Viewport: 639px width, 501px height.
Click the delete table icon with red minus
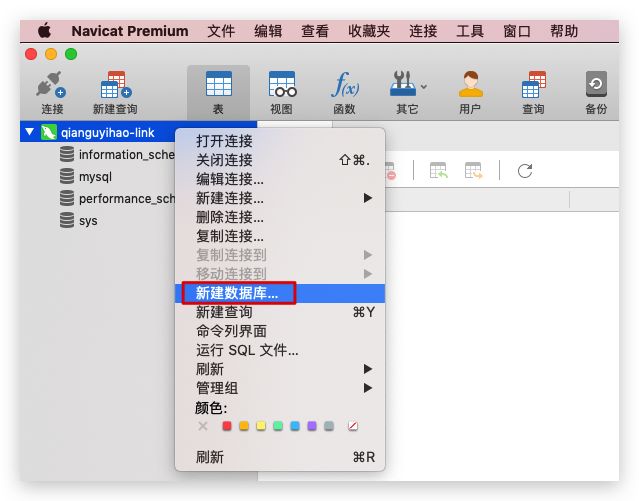point(390,171)
